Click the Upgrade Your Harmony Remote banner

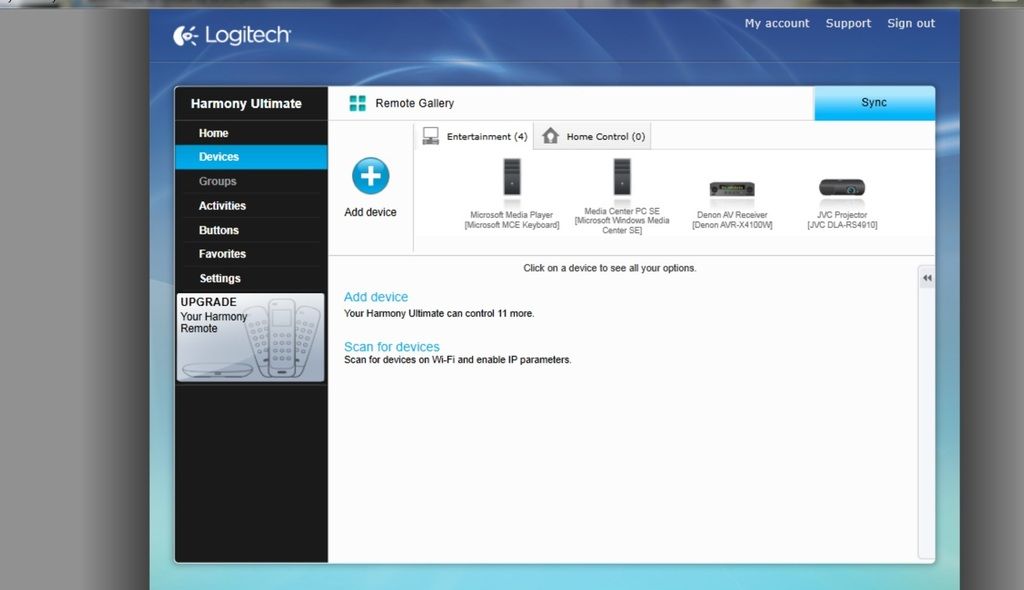click(251, 337)
